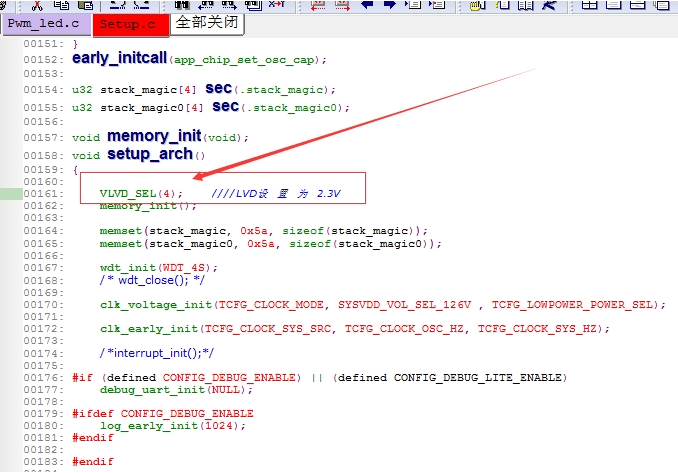Click the opening brace on line 159
The width and height of the screenshot is (678, 473).
click(x=75, y=169)
